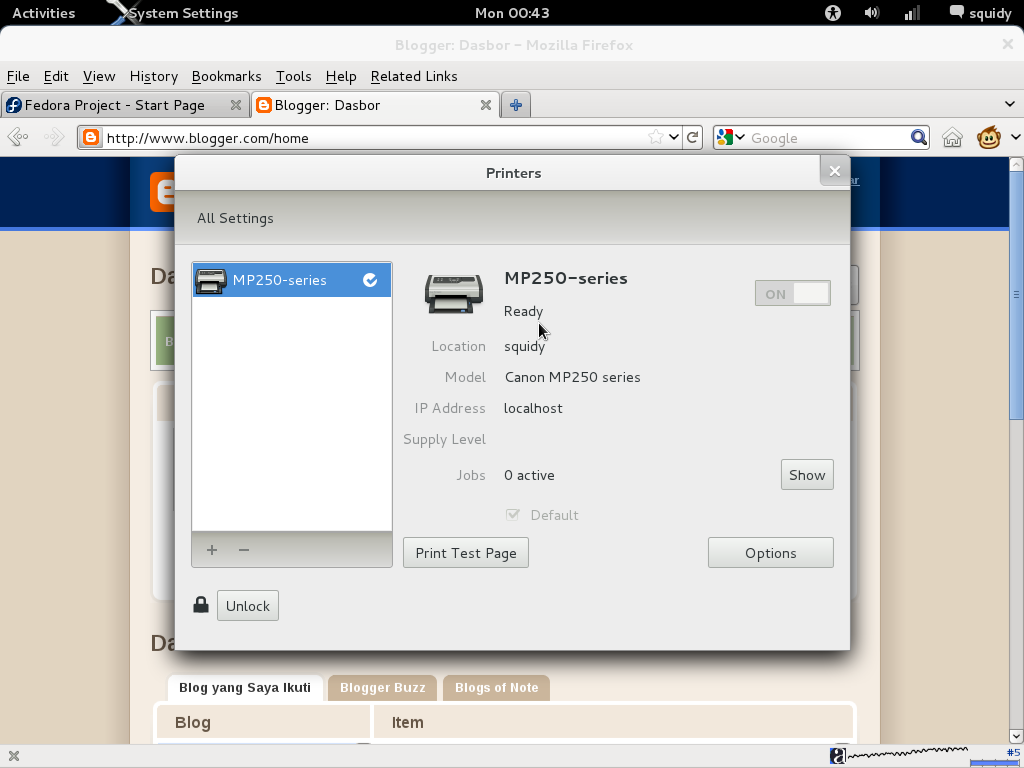Toggle the Default printer checkbox
The image size is (1024, 768).
coord(513,515)
